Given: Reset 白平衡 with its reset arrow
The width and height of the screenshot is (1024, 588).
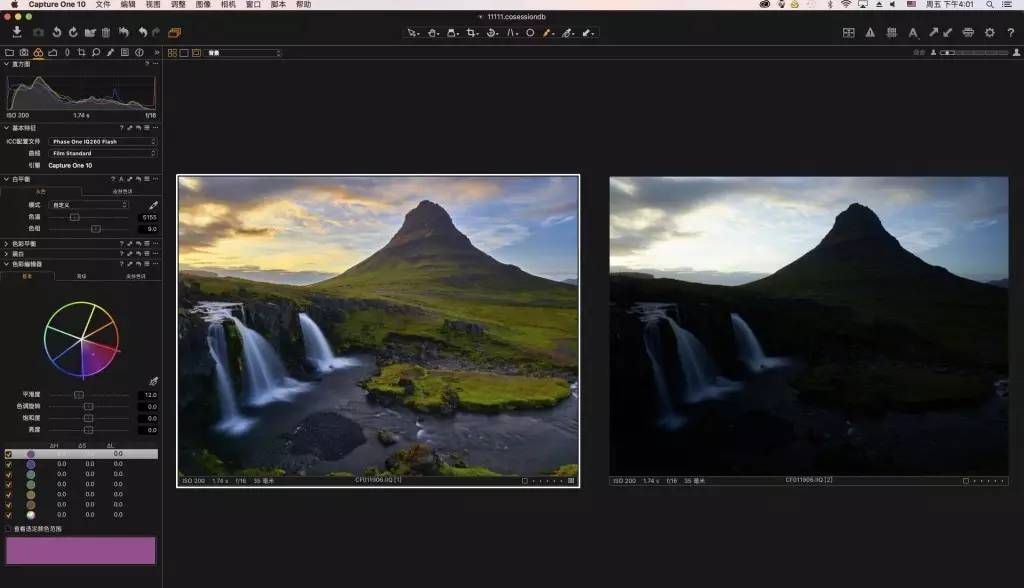Looking at the screenshot, I should [139, 178].
